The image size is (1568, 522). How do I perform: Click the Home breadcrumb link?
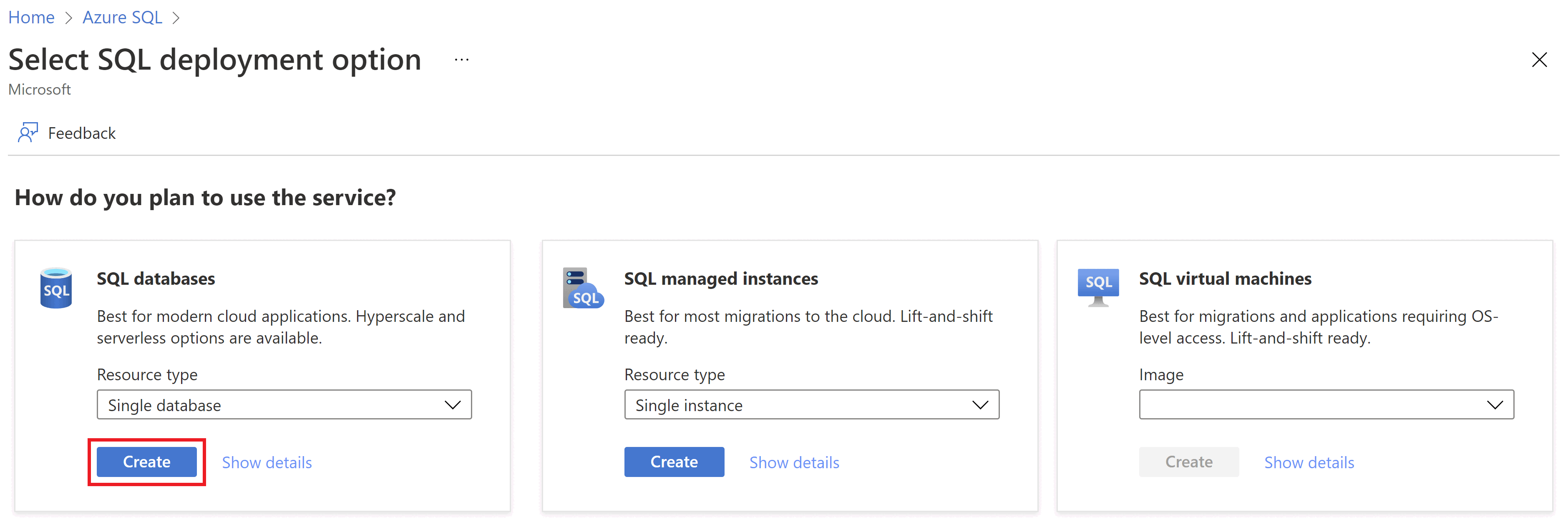(x=30, y=15)
